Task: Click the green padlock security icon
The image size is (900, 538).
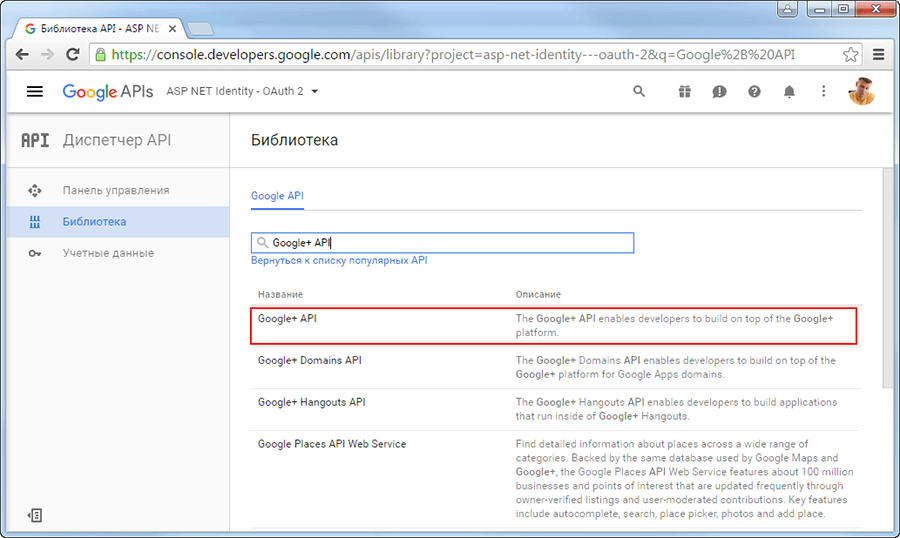Action: click(x=100, y=55)
